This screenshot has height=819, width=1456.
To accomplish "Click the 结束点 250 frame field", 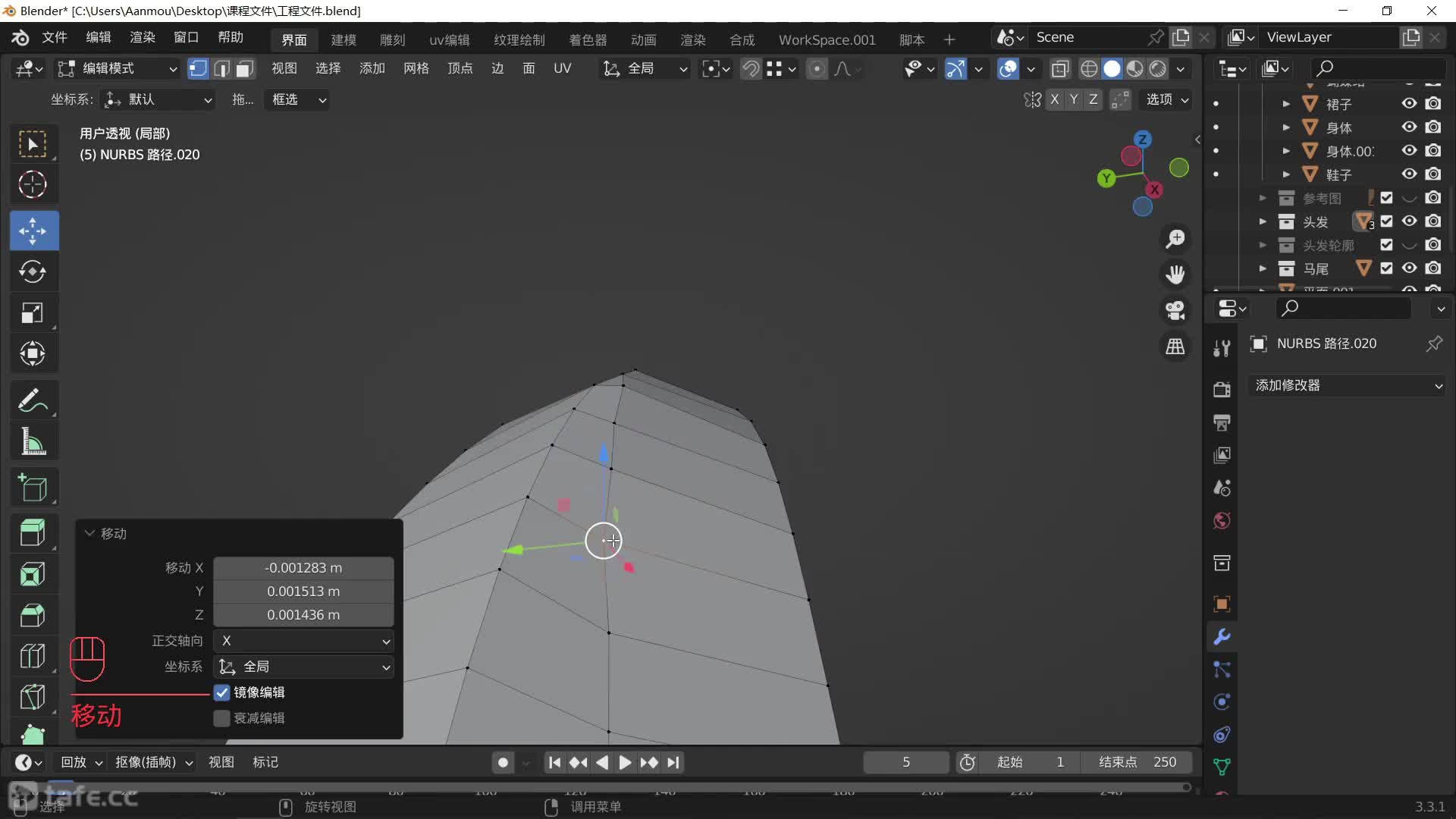I will [x=1137, y=762].
